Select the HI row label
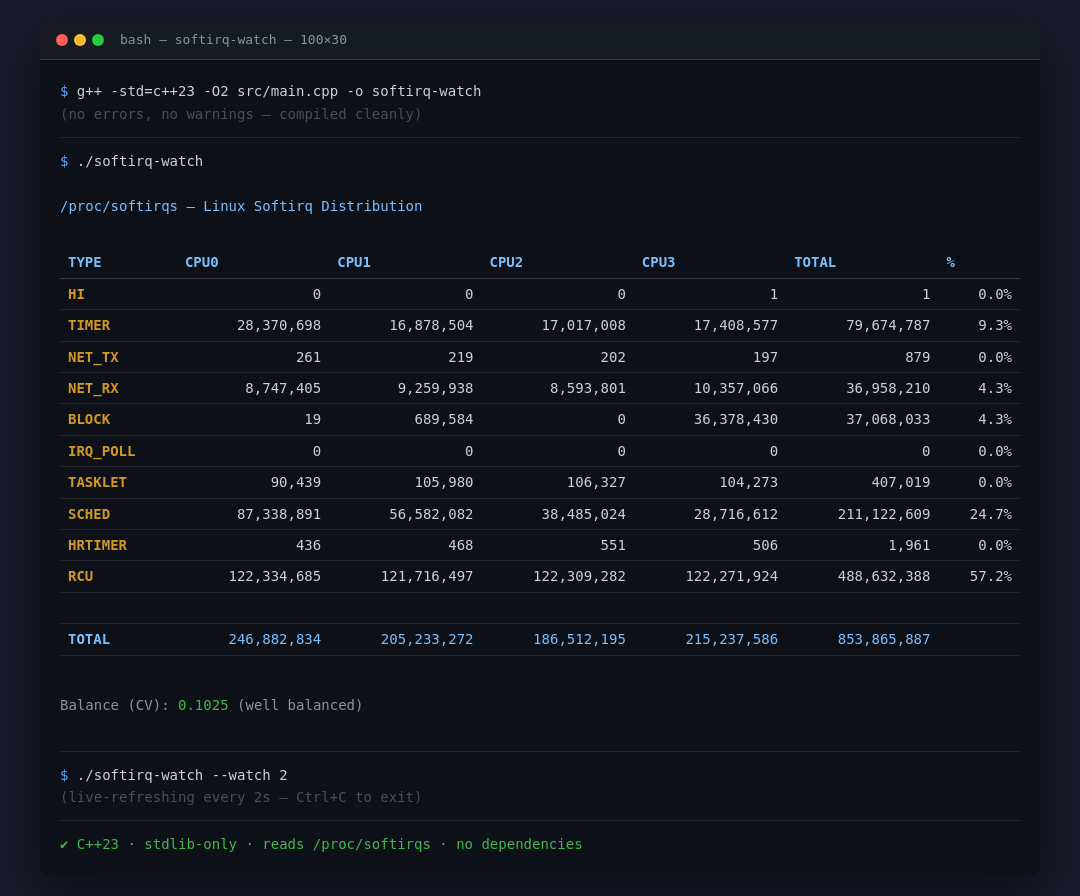Image resolution: width=1080 pixels, height=896 pixels. [76, 294]
